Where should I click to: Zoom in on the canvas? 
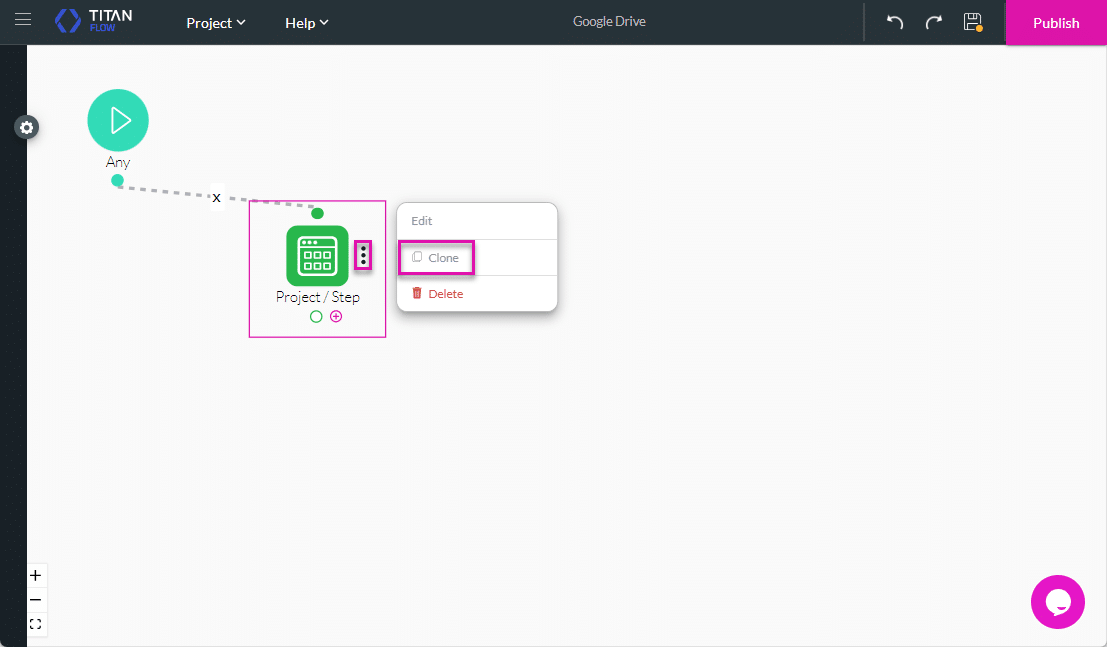click(35, 576)
